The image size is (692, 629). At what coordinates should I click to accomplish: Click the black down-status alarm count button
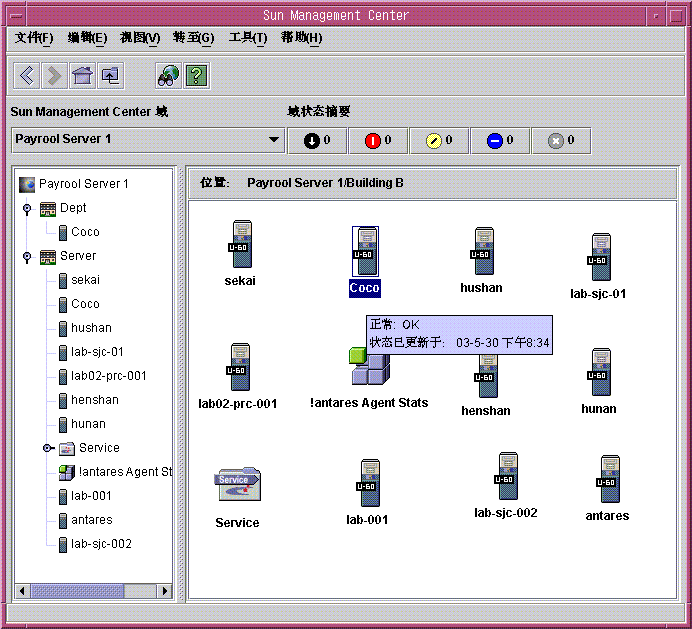pos(317,141)
